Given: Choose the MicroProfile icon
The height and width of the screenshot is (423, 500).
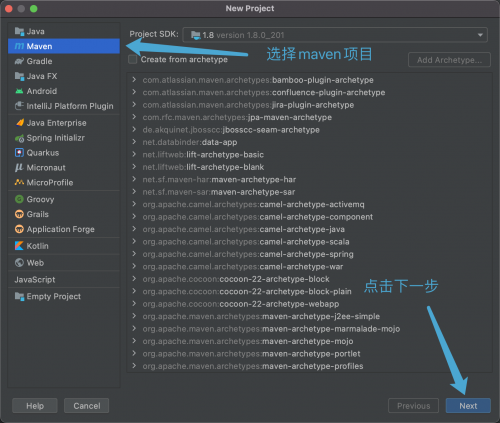Looking at the screenshot, I should coord(19,182).
